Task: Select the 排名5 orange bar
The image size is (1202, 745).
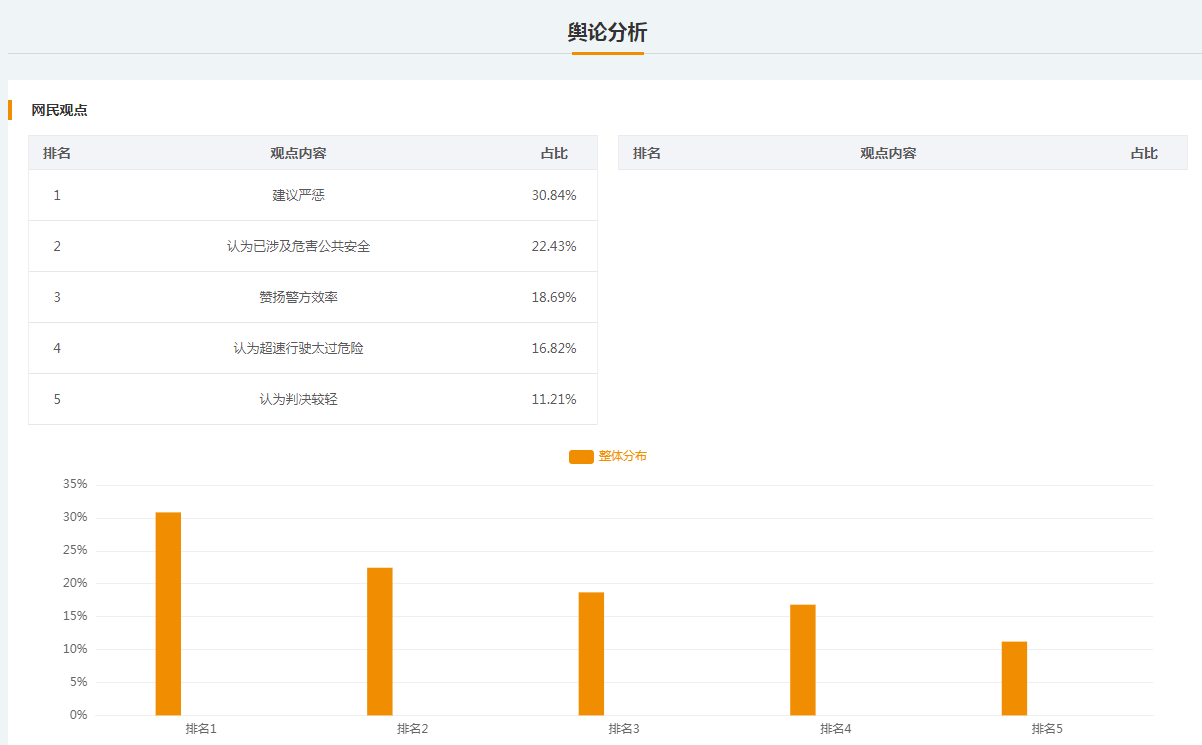Action: coord(1014,678)
